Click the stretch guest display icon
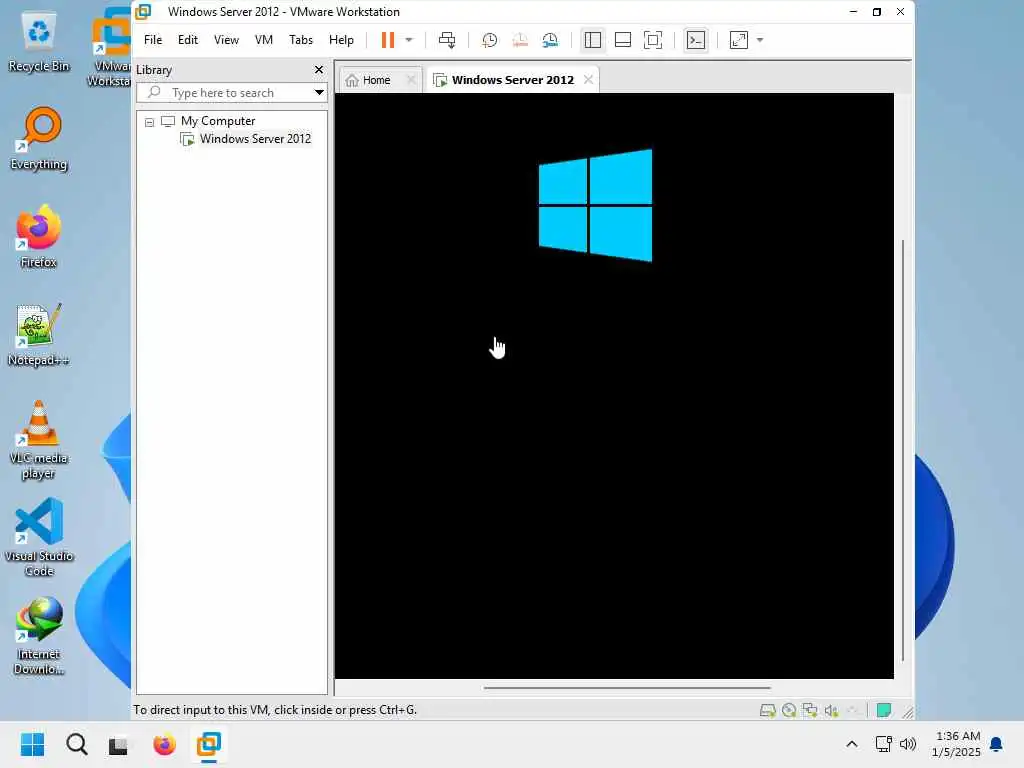 point(739,40)
